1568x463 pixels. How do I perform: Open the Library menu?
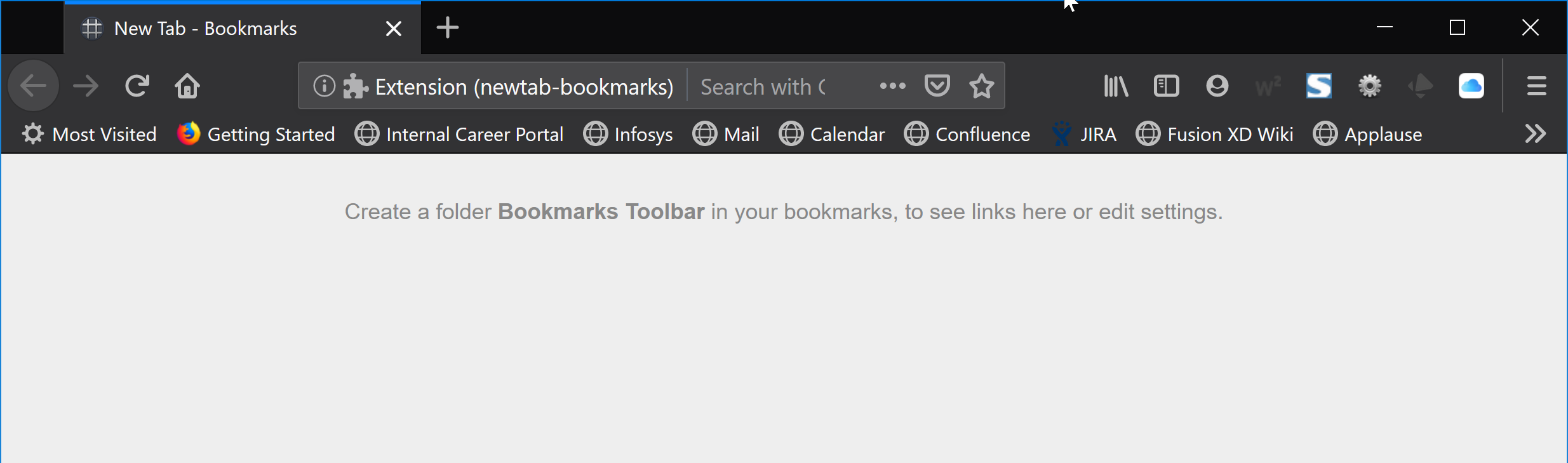(x=1115, y=86)
